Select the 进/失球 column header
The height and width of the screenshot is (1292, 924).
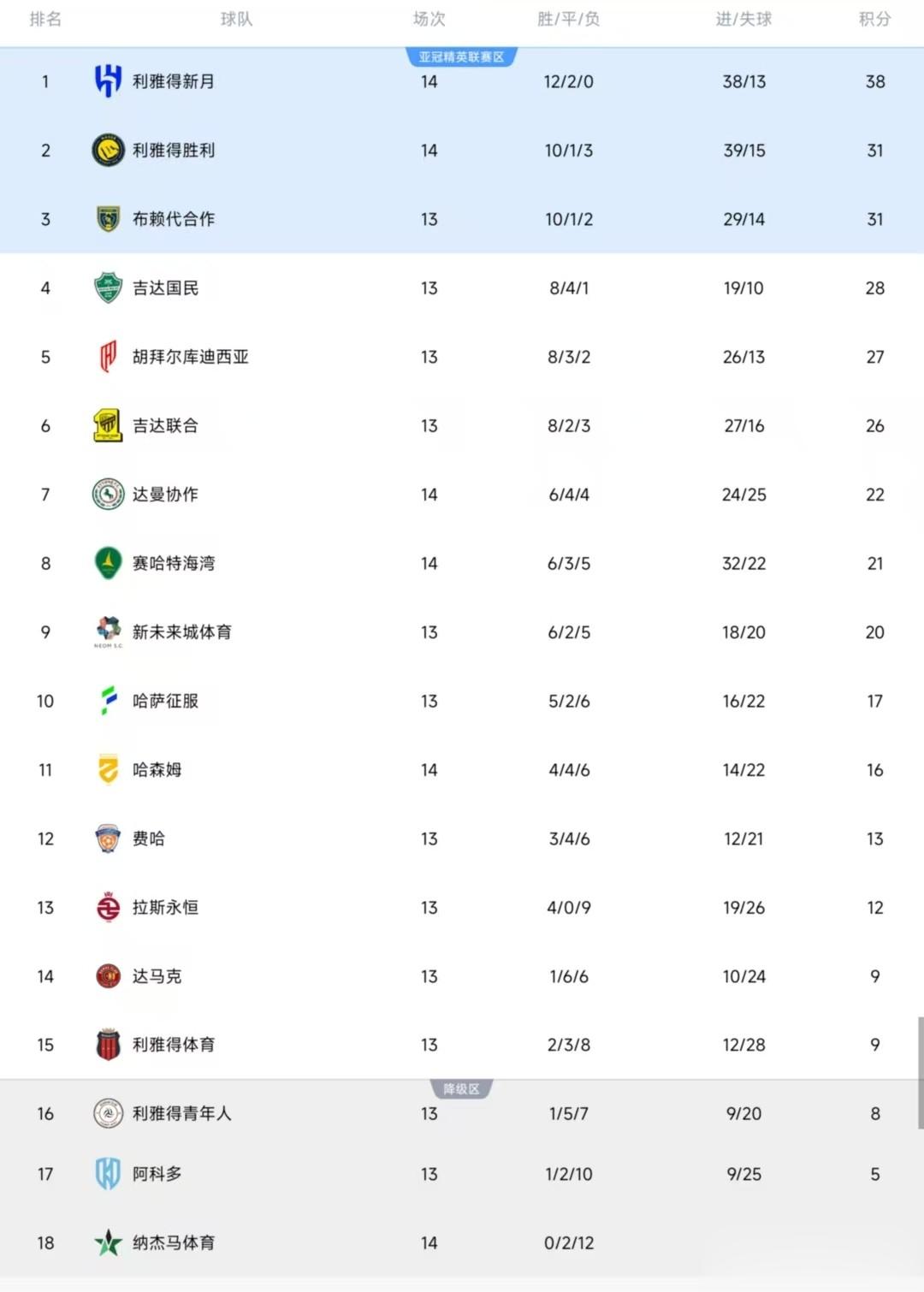743,19
